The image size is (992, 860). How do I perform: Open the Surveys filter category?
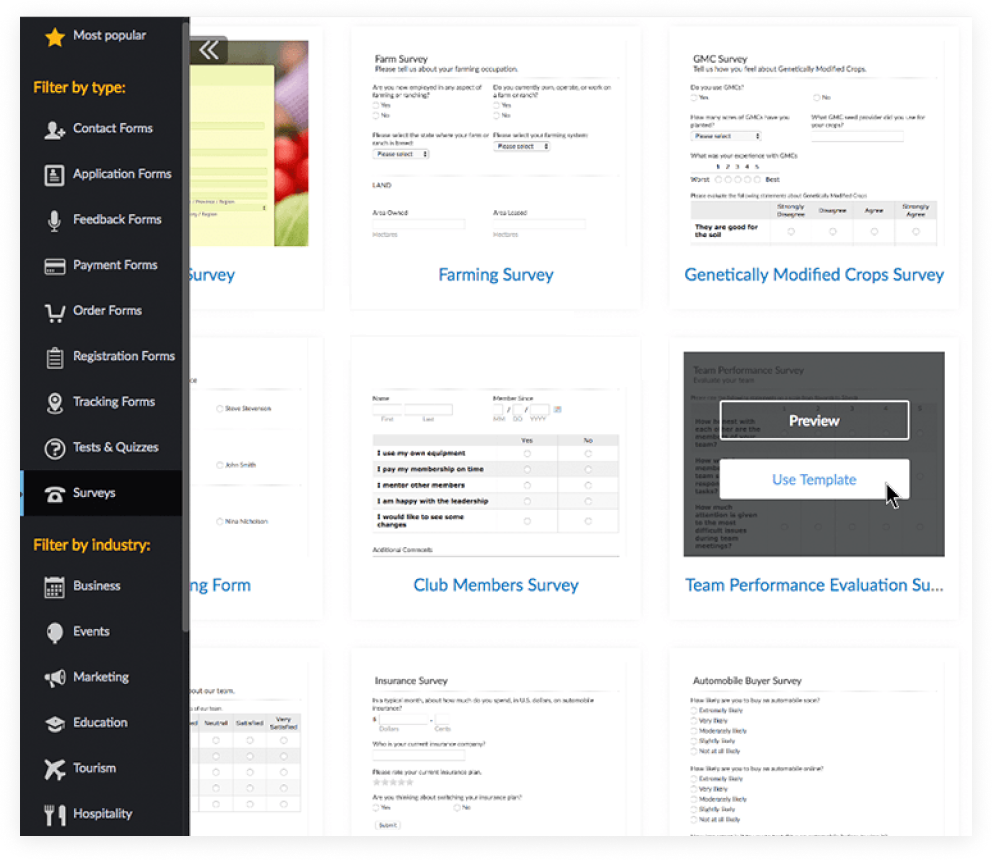(94, 493)
